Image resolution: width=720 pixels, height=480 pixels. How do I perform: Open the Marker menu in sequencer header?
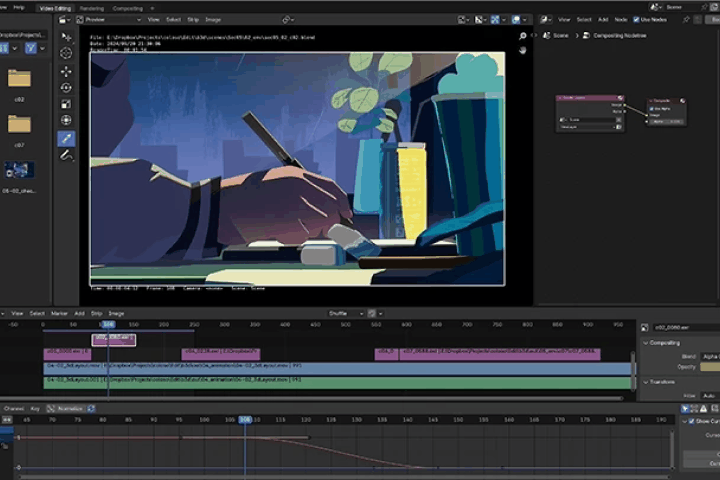click(59, 313)
